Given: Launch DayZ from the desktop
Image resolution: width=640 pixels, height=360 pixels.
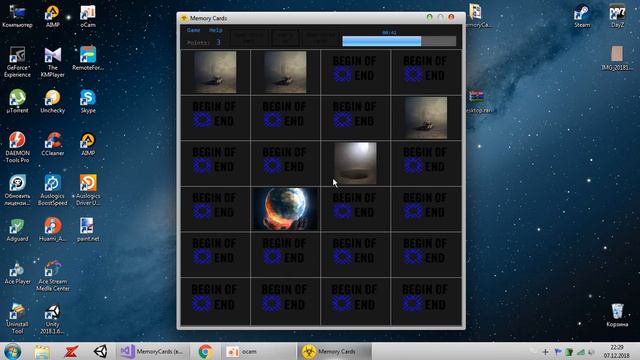Looking at the screenshot, I should pos(617,16).
